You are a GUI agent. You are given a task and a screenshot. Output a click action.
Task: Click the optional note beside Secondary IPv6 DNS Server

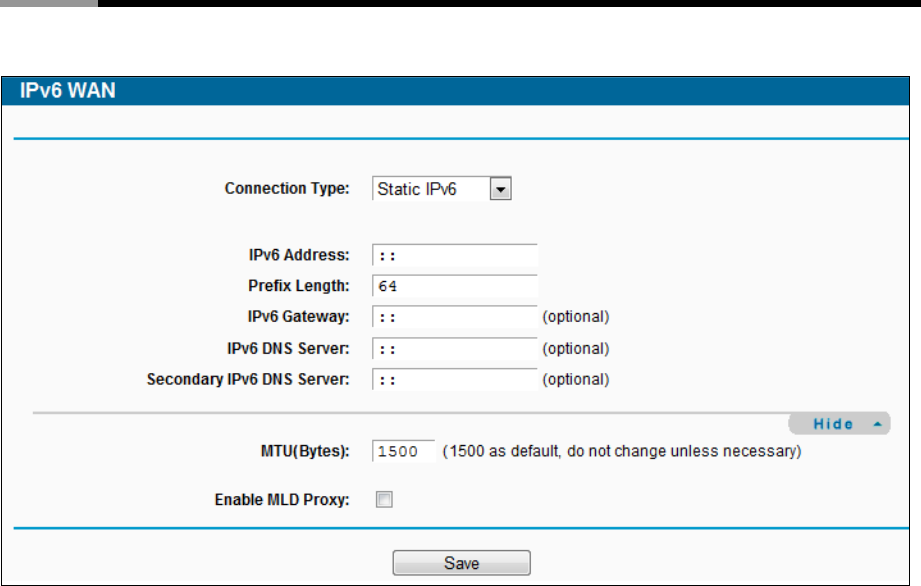pyautogui.click(x=576, y=379)
